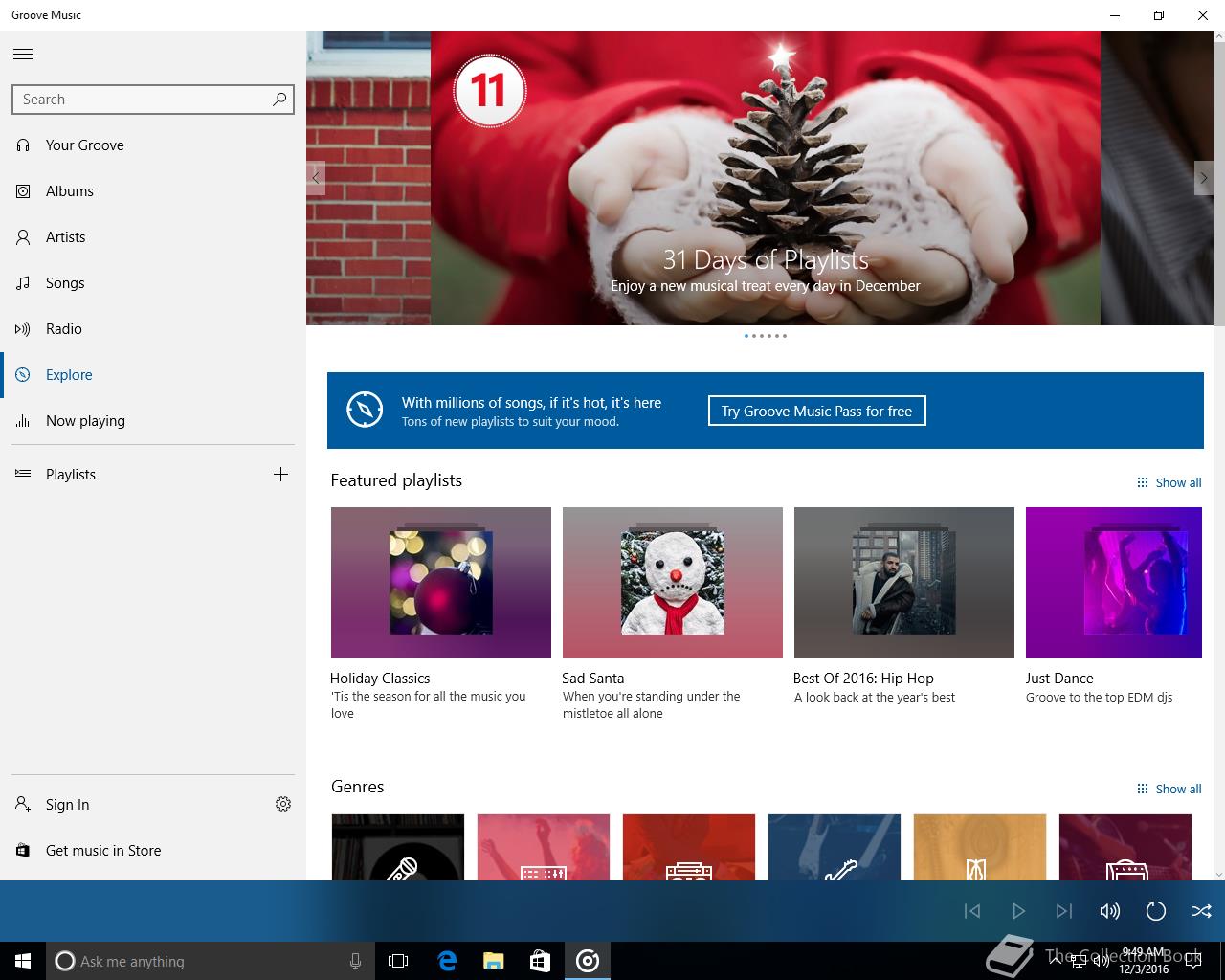Select the boombox genre tile
Image resolution: width=1225 pixels, height=980 pixels.
pos(689,847)
